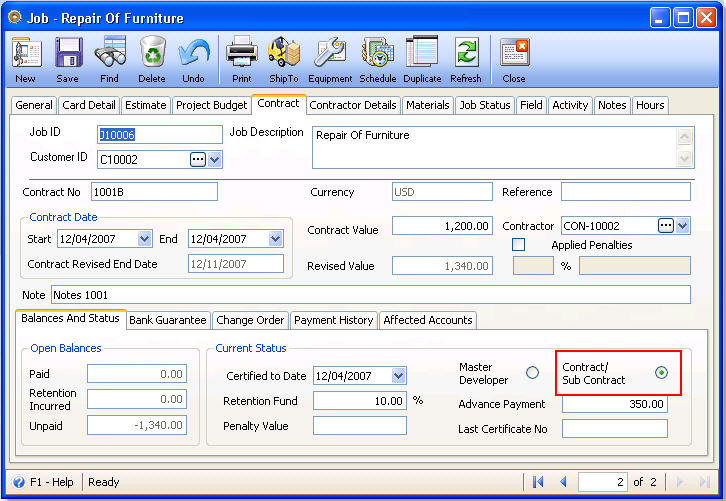726x501 pixels.
Task: Save the job record
Action: [x=68, y=53]
